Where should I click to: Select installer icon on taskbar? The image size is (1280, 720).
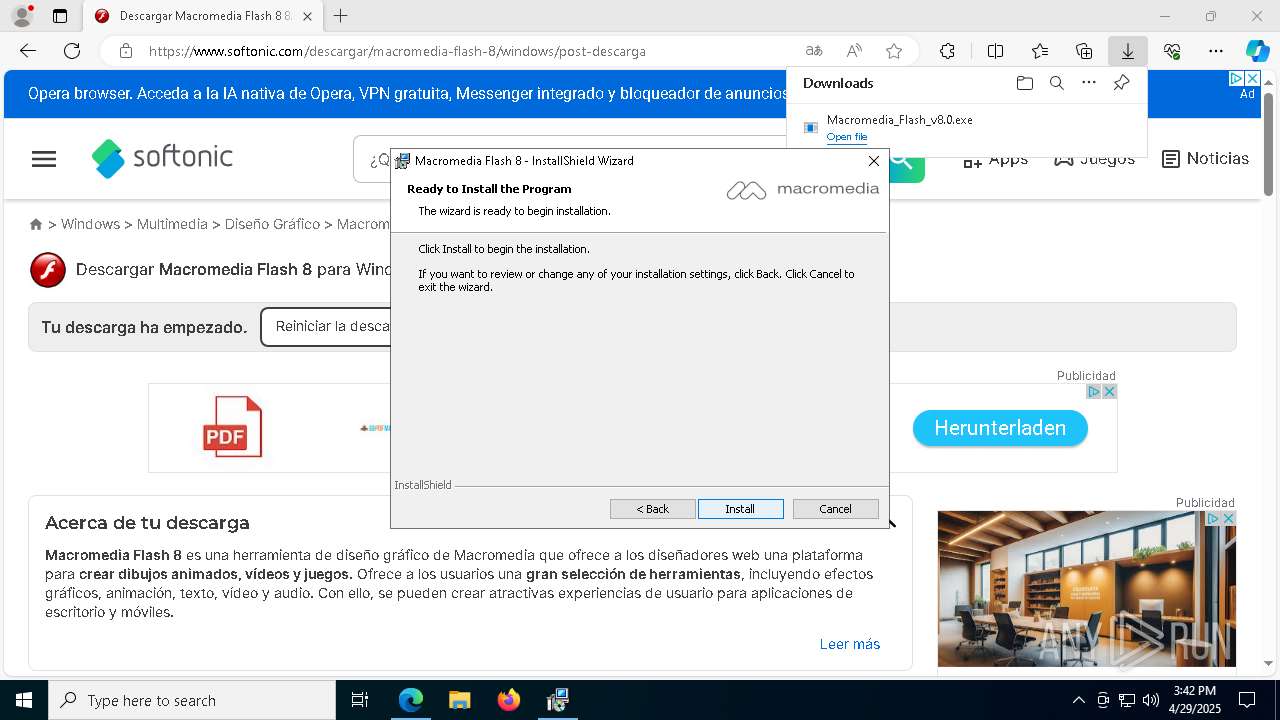[x=557, y=700]
